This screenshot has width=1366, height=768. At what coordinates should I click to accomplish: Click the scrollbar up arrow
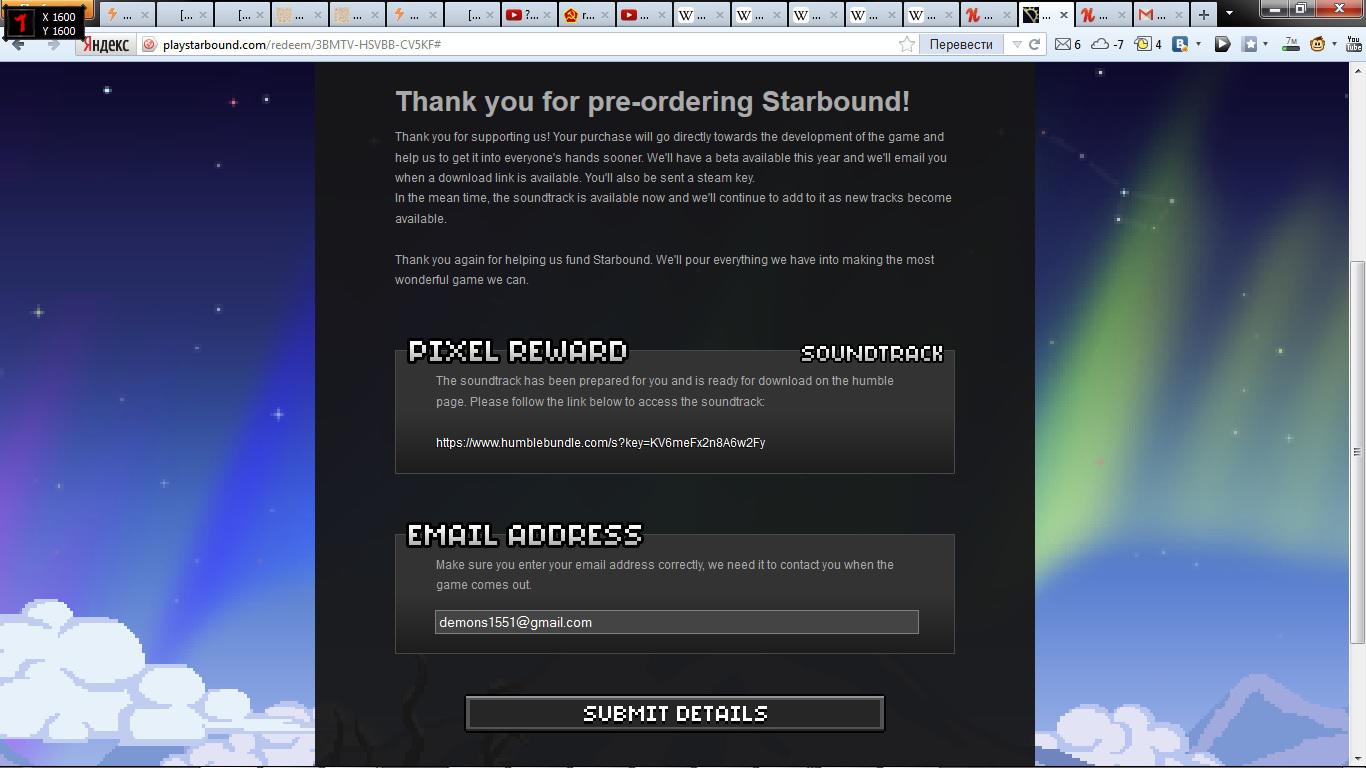[1357, 70]
